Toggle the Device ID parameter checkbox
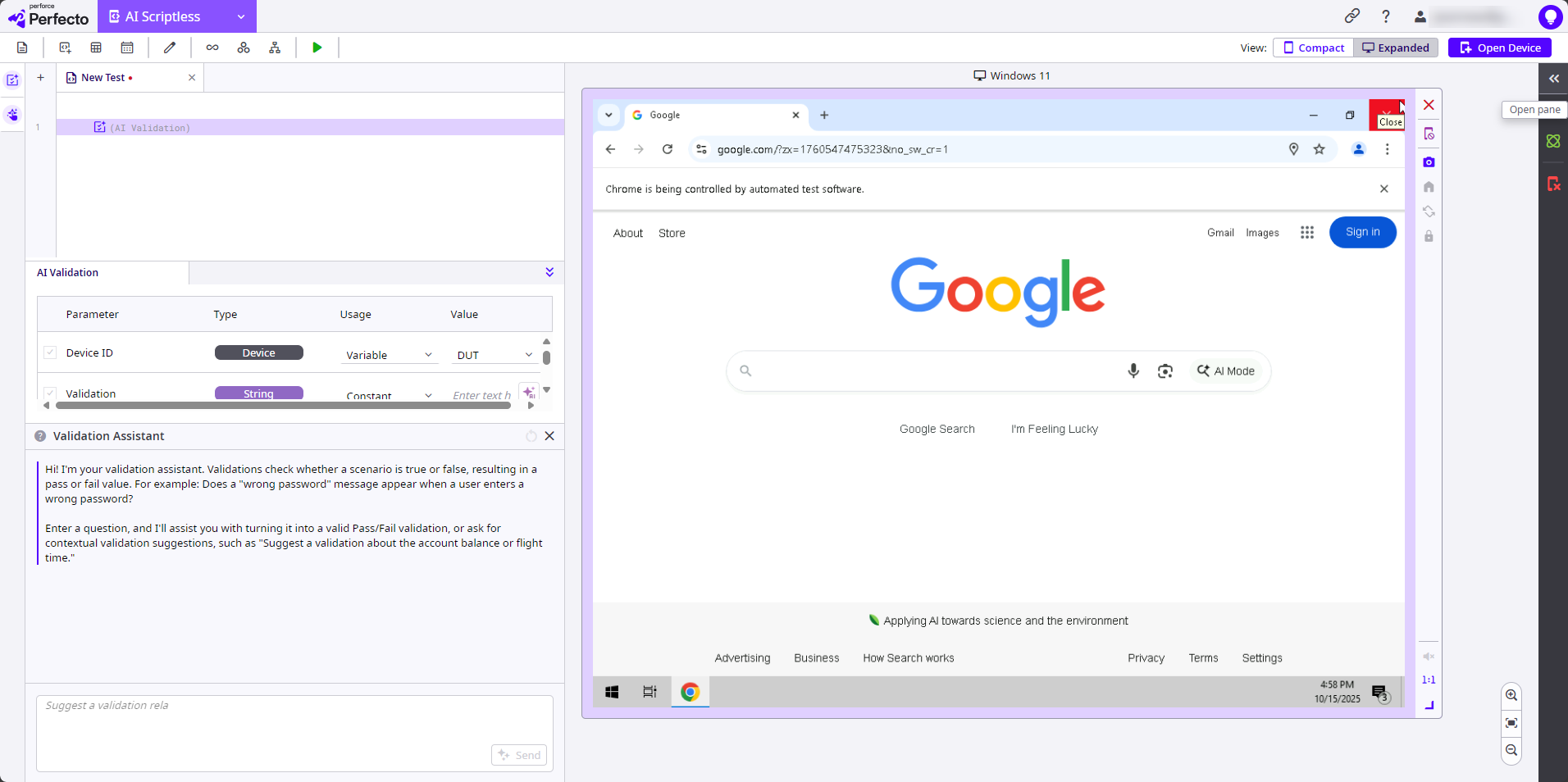The height and width of the screenshot is (782, 1568). point(50,352)
